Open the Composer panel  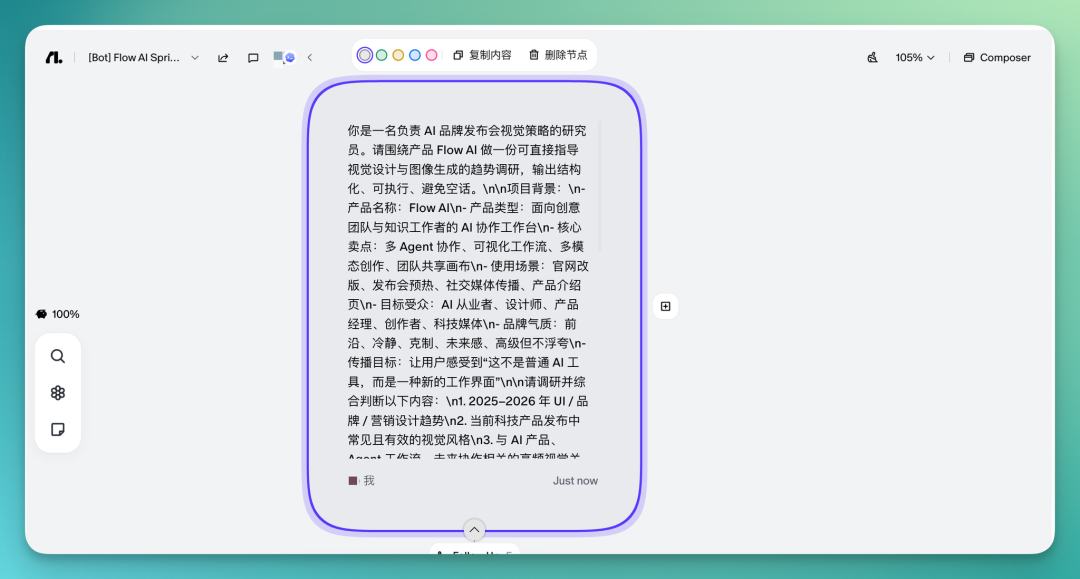[997, 58]
